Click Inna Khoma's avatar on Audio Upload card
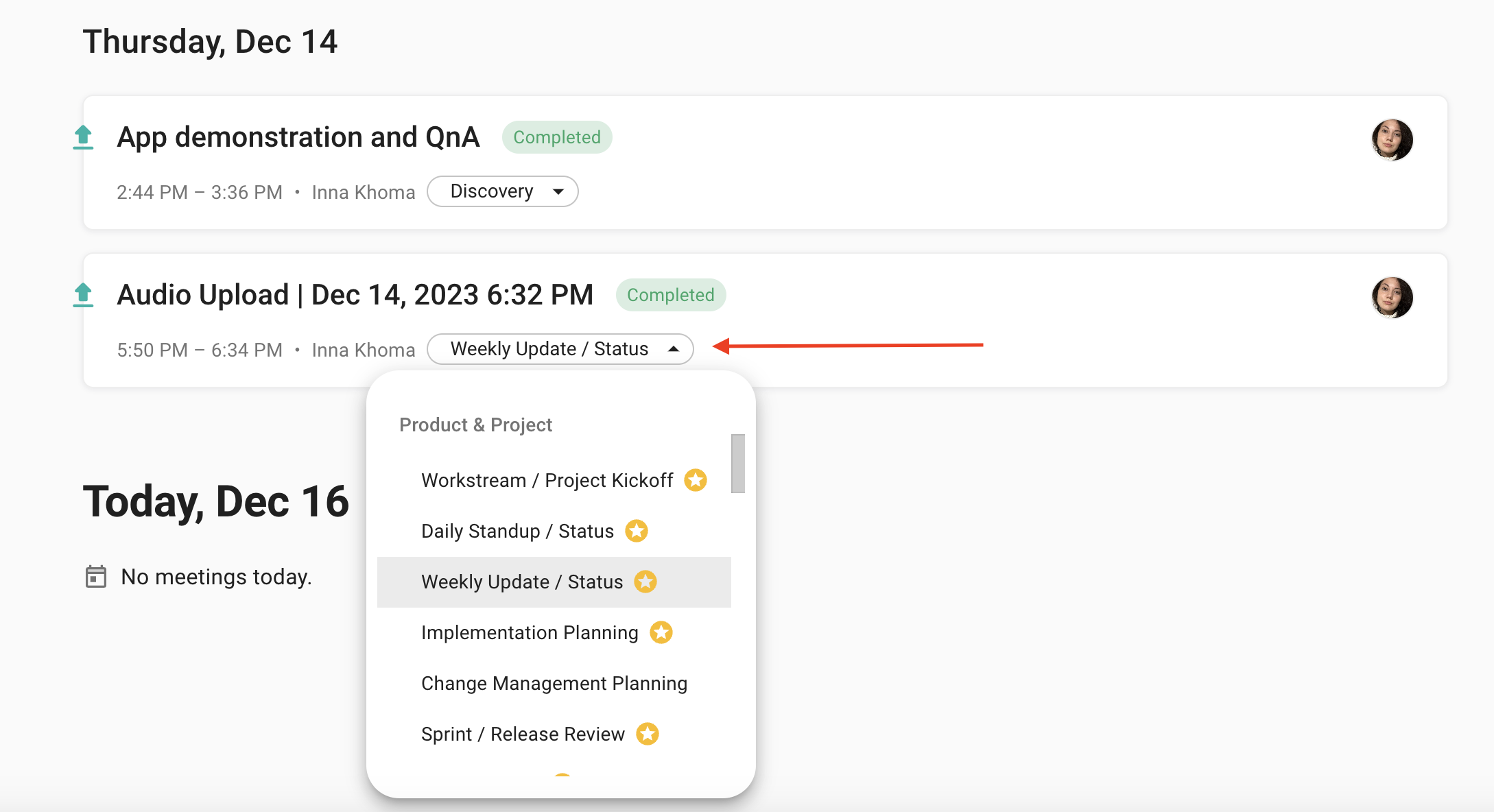The height and width of the screenshot is (812, 1494). coord(1392,297)
